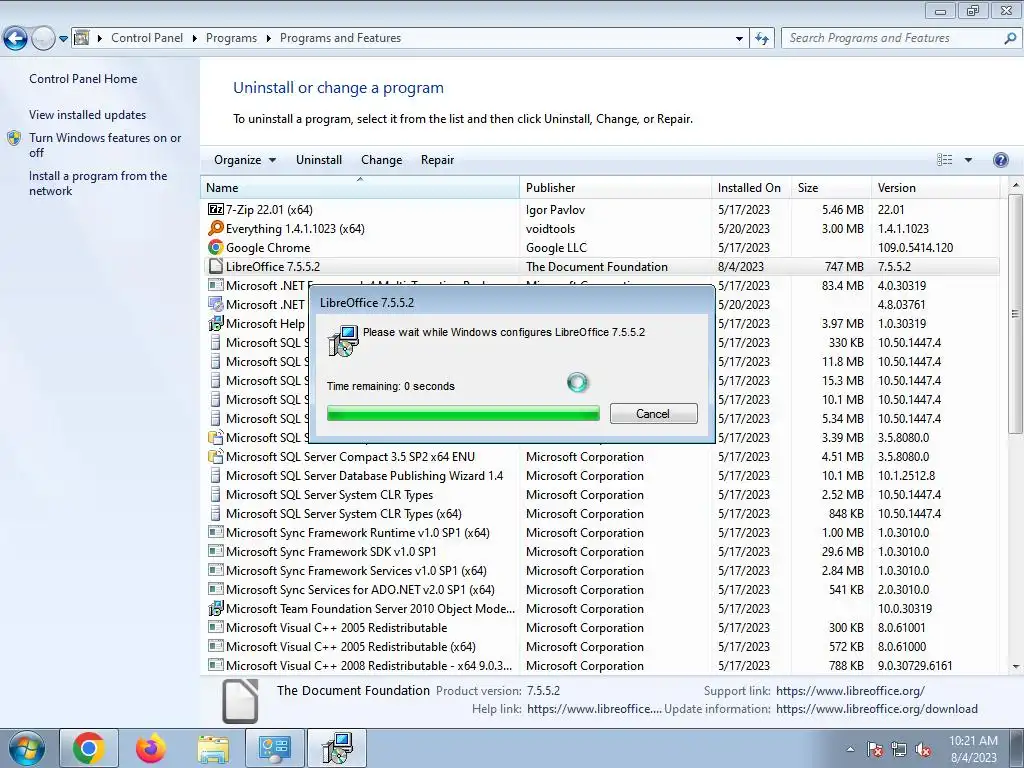The width and height of the screenshot is (1024, 768).
Task: Click the voidtools publisher cell
Action: point(550,229)
